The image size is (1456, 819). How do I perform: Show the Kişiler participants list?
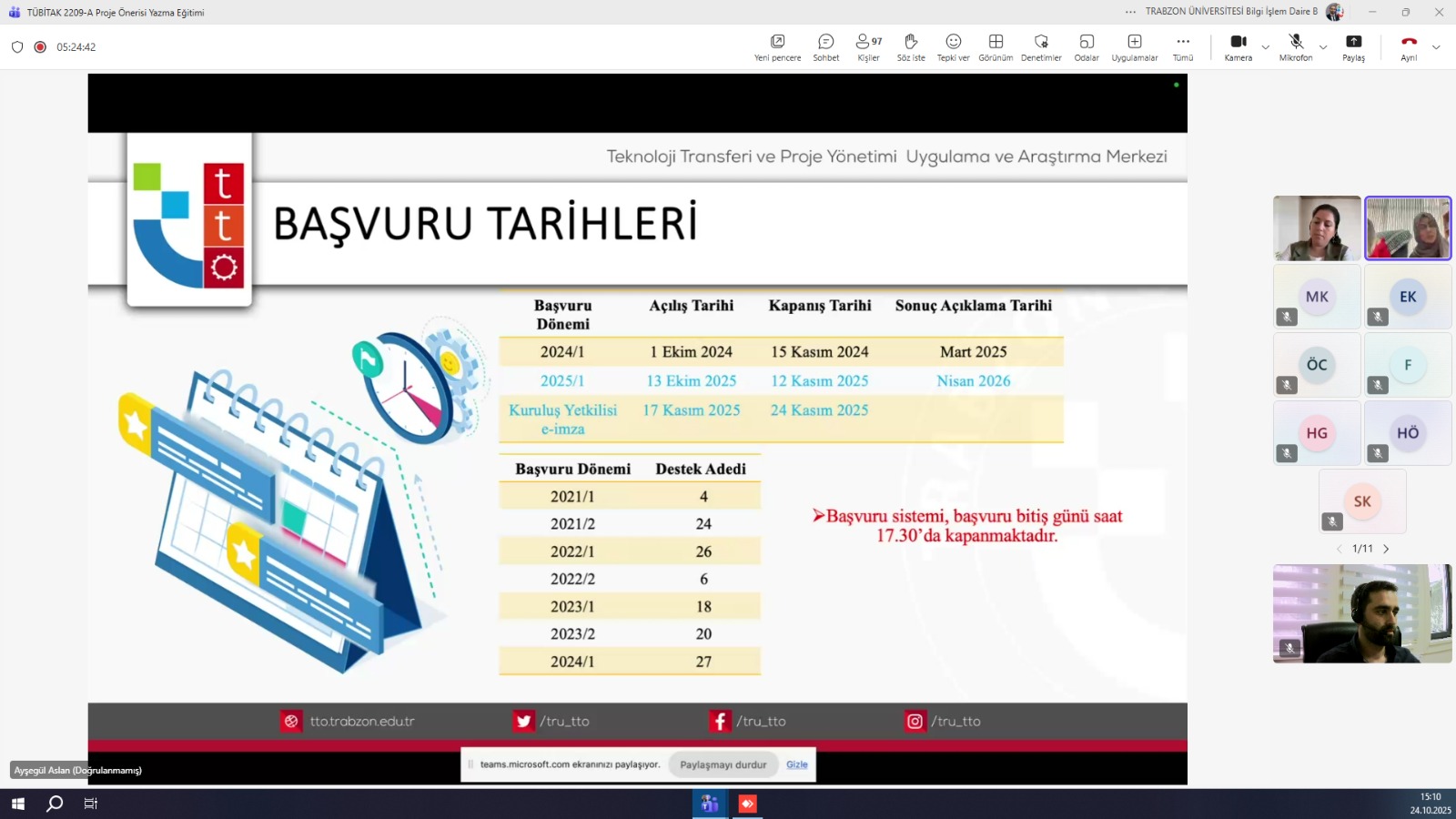868,46
